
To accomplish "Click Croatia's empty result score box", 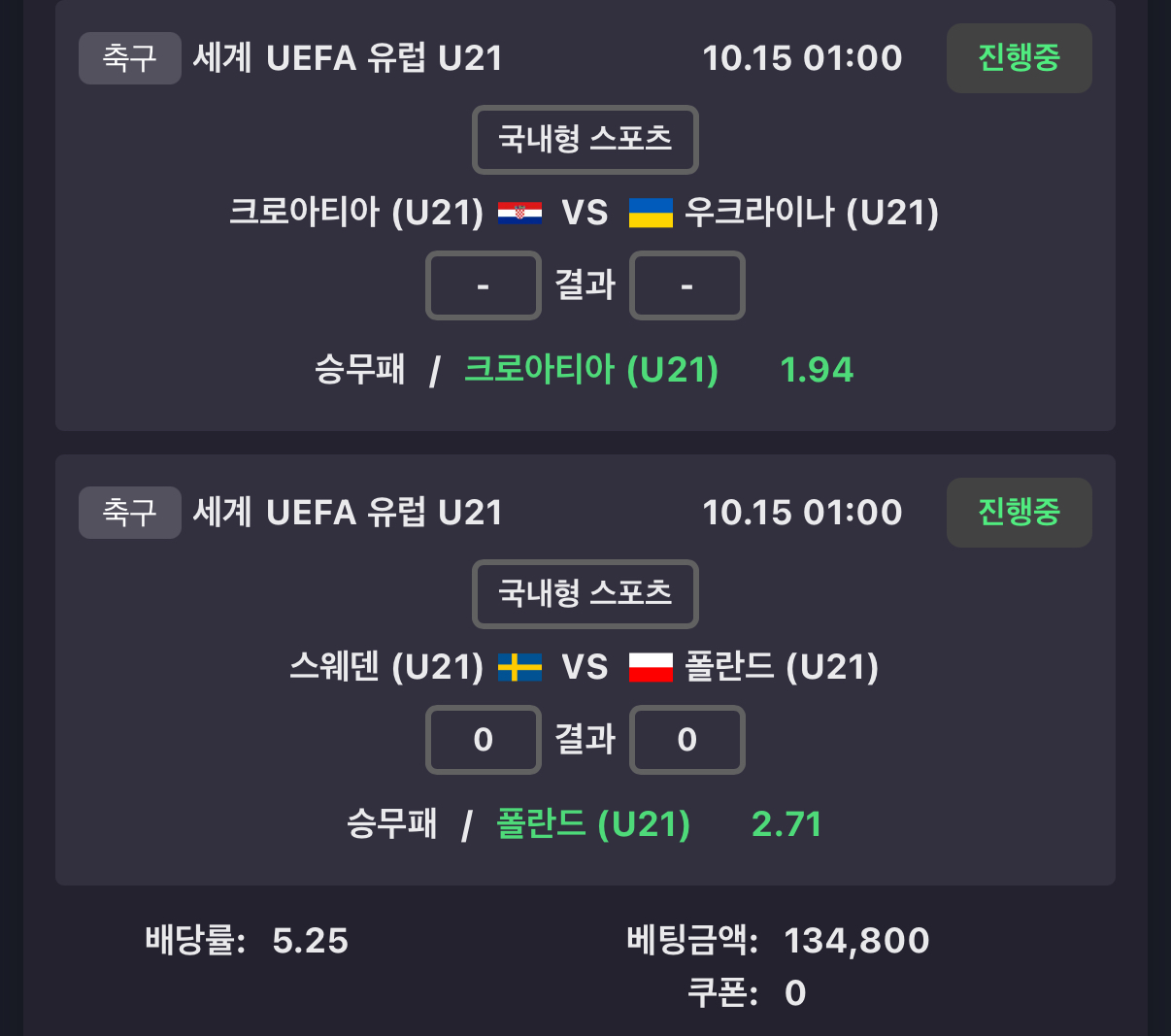I will (483, 285).
